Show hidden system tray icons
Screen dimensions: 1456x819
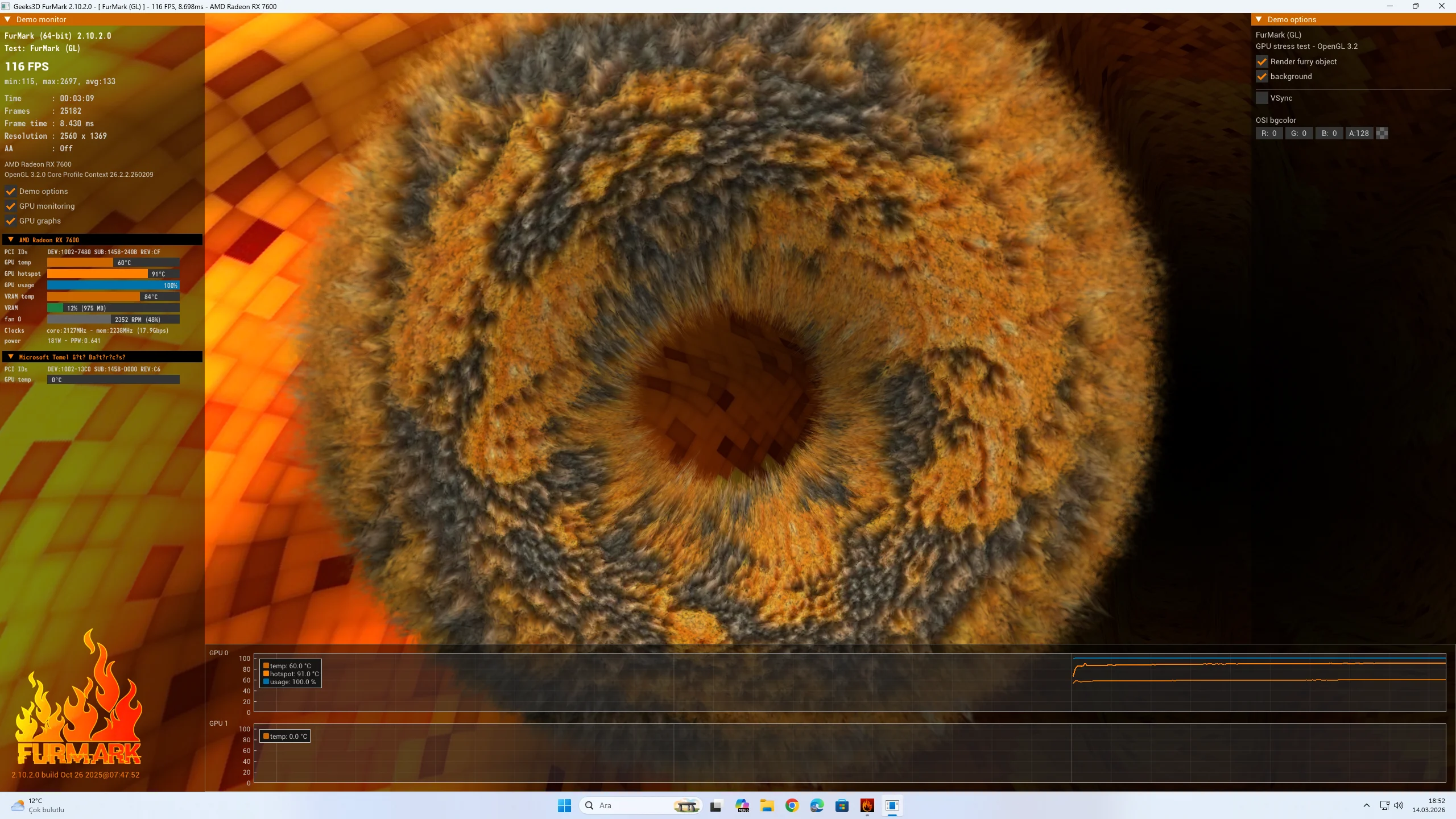pyautogui.click(x=1366, y=805)
